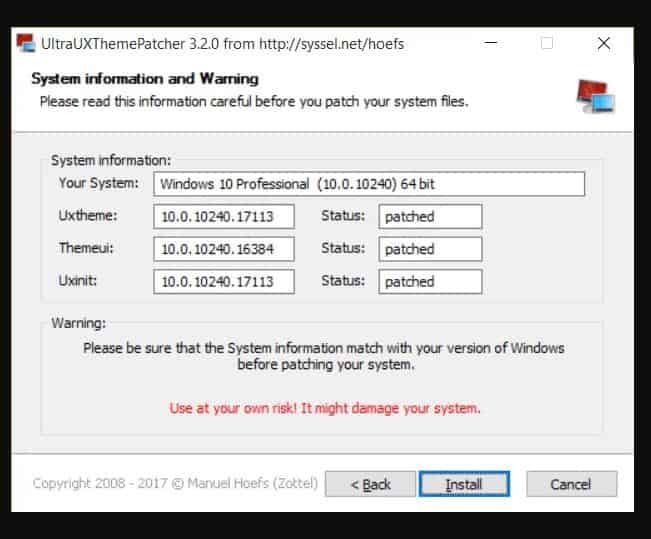The image size is (651, 539).
Task: Close the UltraUXThemePatcher window
Action: tap(604, 43)
